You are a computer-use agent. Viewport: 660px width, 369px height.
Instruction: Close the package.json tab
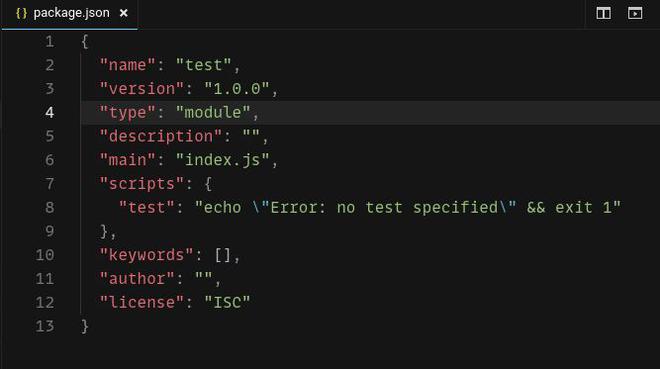tap(123, 13)
